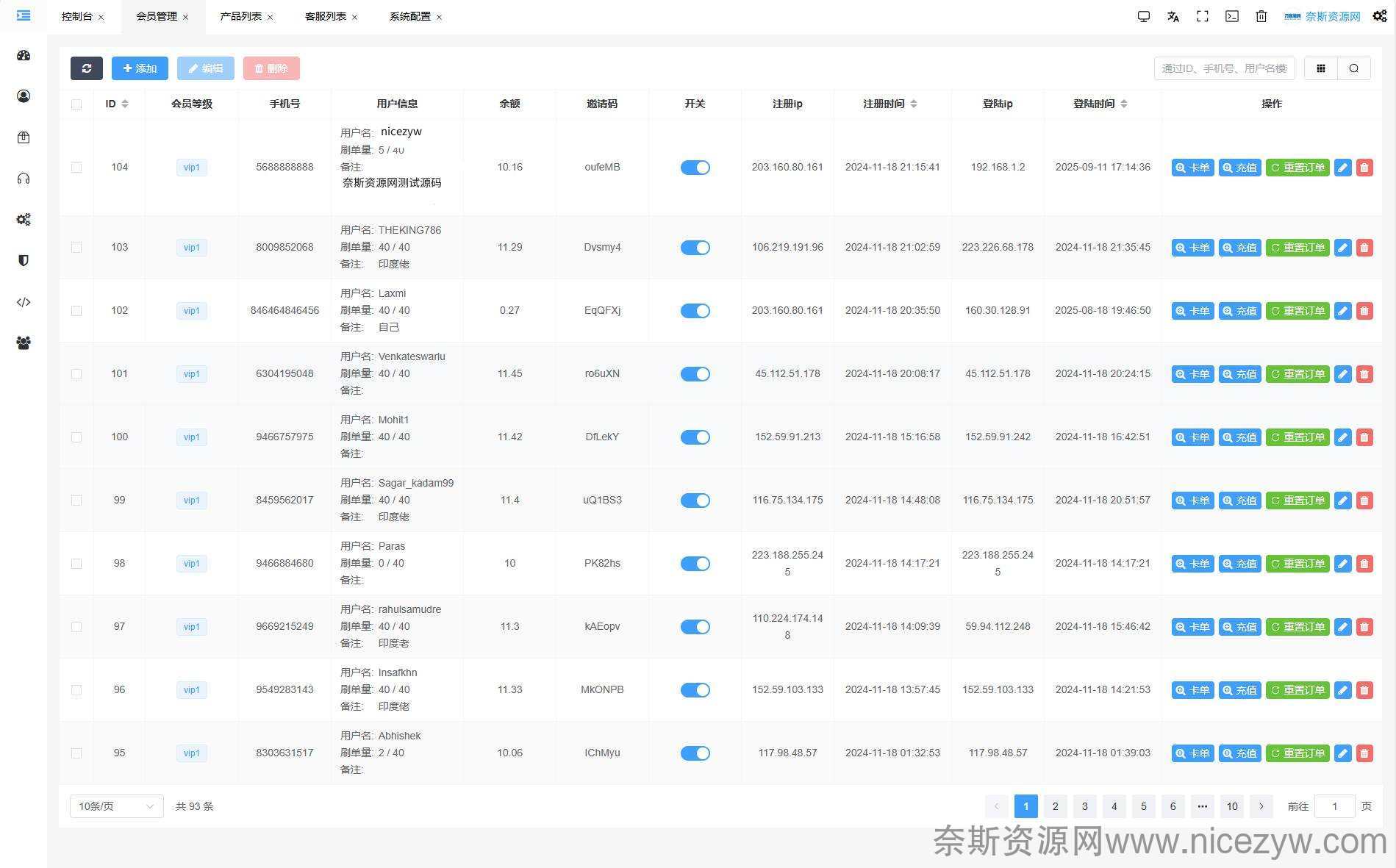Turn off the switch for user THEKING786
The image size is (1396, 868).
tap(695, 248)
